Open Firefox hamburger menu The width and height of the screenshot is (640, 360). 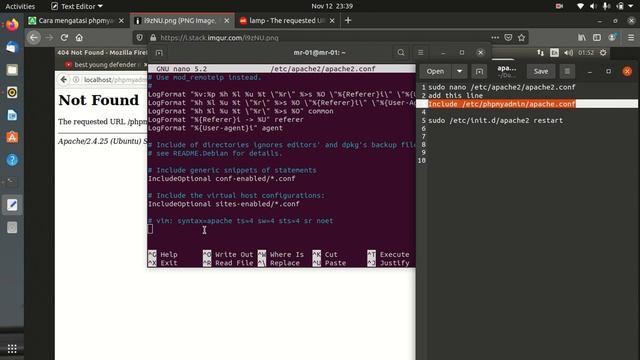[x=631, y=38]
